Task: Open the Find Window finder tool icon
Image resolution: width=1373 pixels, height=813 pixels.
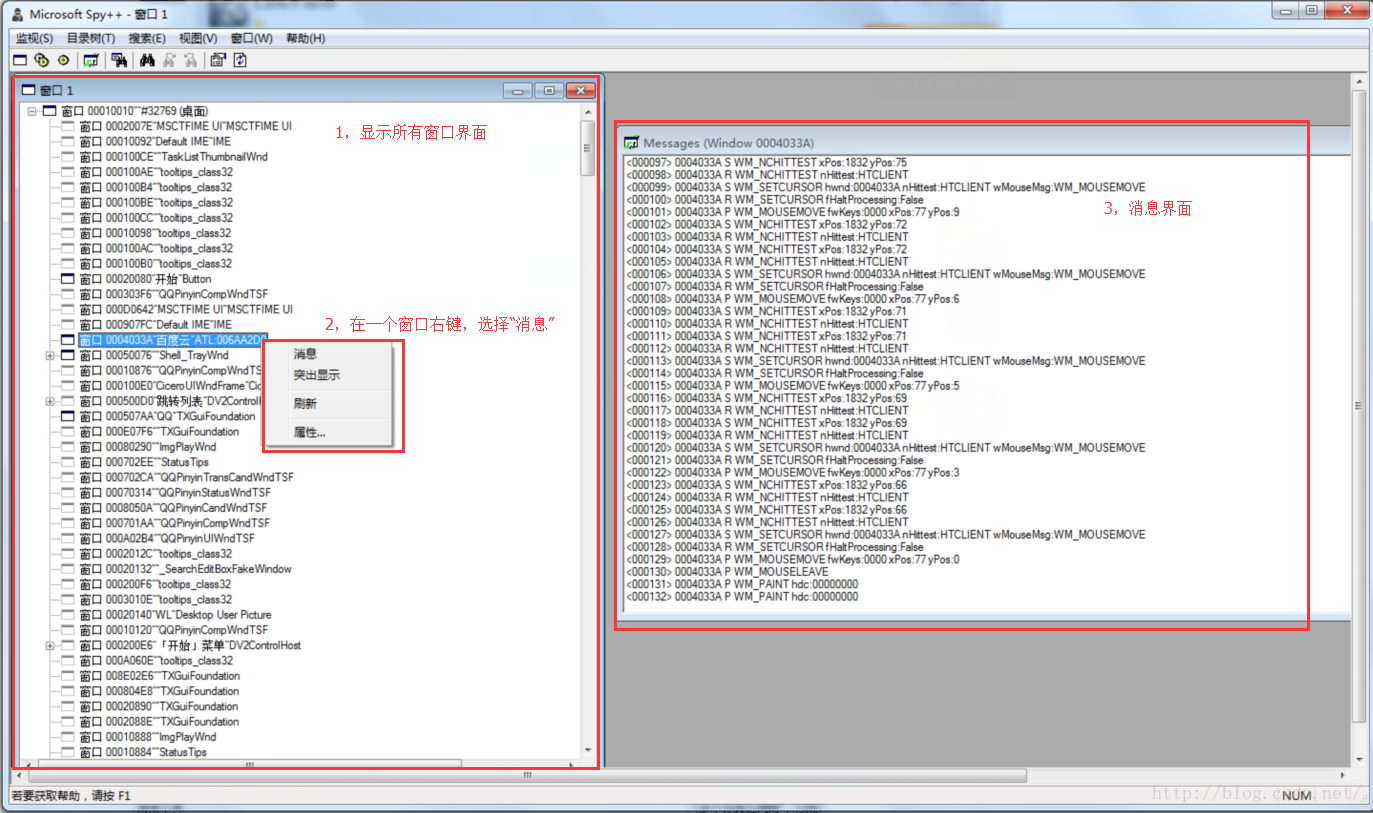Action: (119, 60)
